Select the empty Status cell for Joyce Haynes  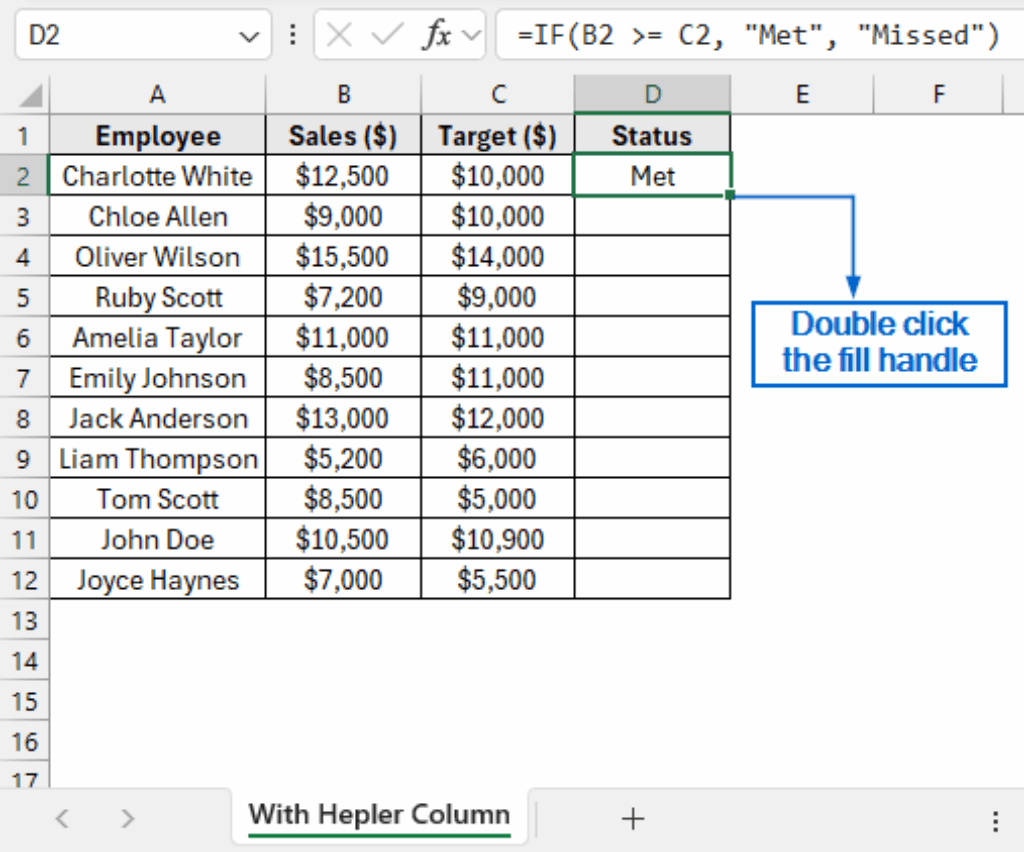[652, 579]
